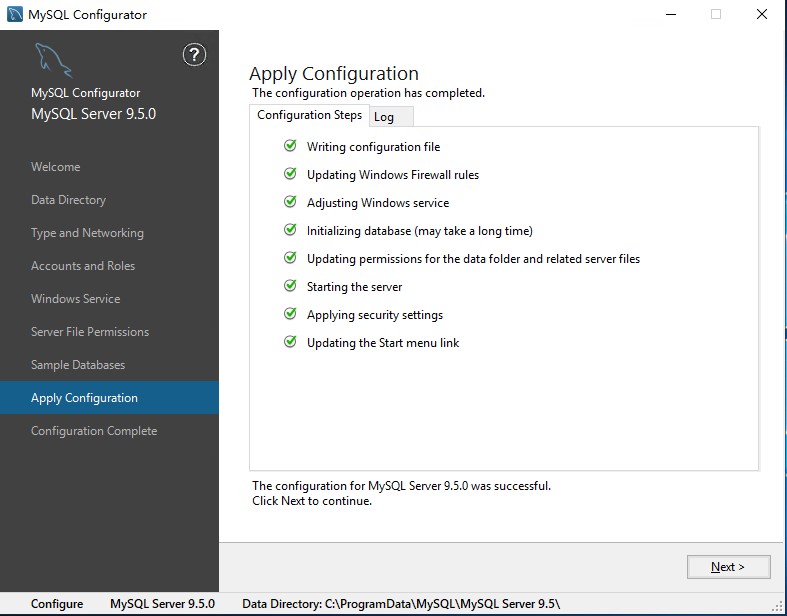This screenshot has height=616, width=787.
Task: Click green check beside Adjusting Windows service
Action: [x=290, y=202]
